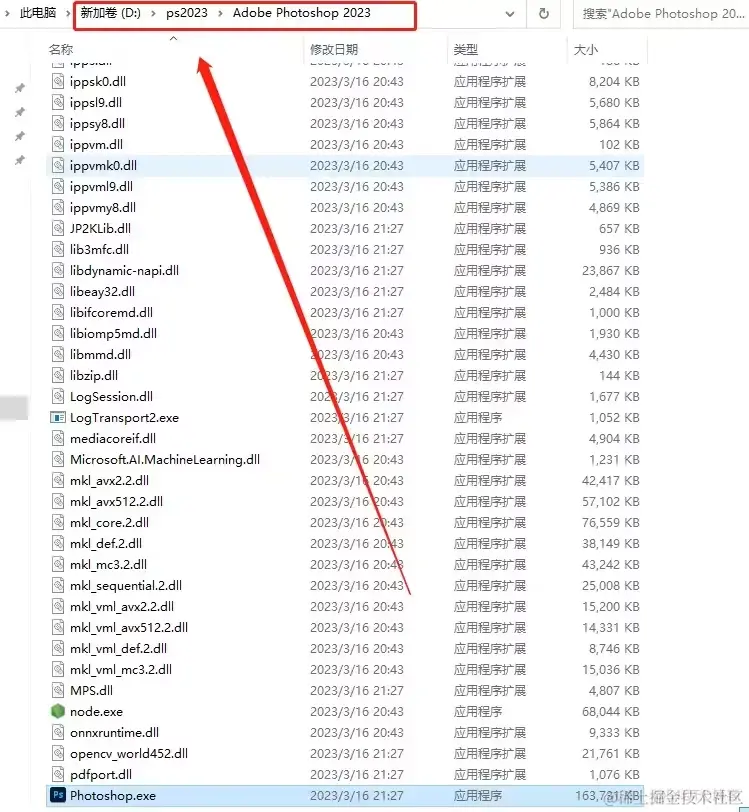Select libeay32.dll file name
The width and height of the screenshot is (749, 812).
(x=103, y=292)
